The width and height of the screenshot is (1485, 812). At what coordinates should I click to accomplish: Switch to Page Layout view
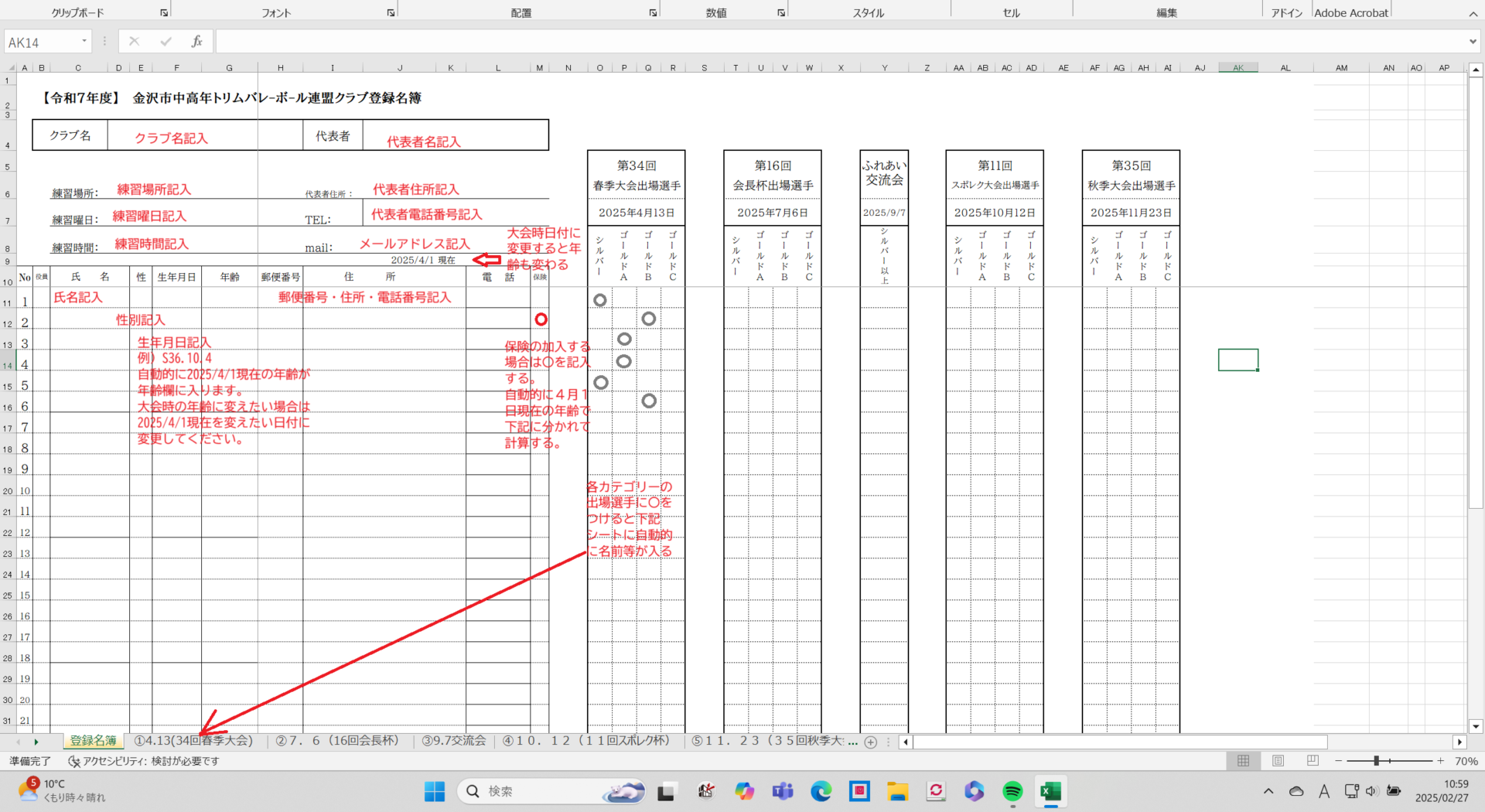(x=1278, y=761)
